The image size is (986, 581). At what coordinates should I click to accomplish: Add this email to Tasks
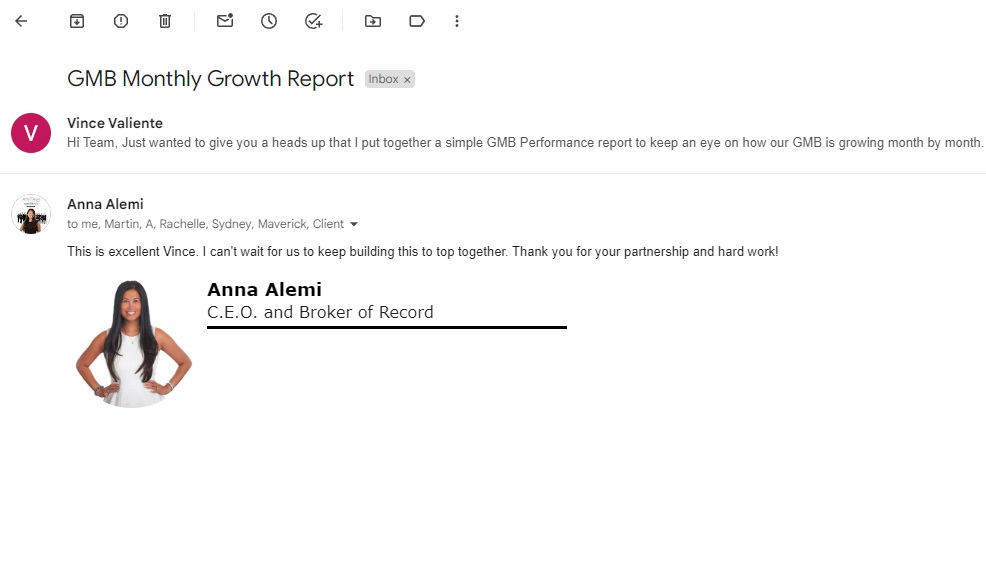tap(313, 21)
